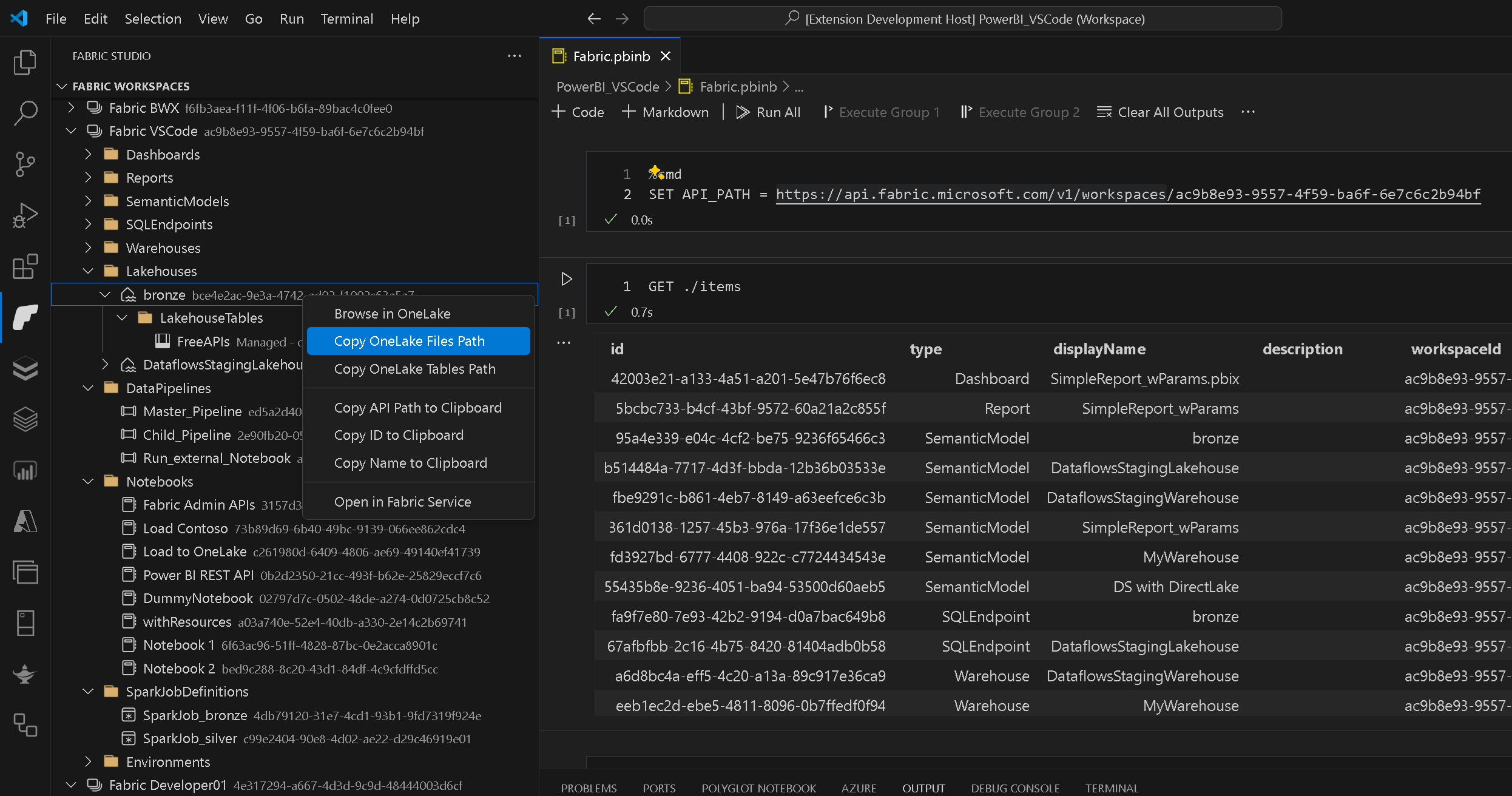This screenshot has height=796, width=1512.
Task: Open Fabric Studio panel more actions menu
Action: [x=515, y=56]
